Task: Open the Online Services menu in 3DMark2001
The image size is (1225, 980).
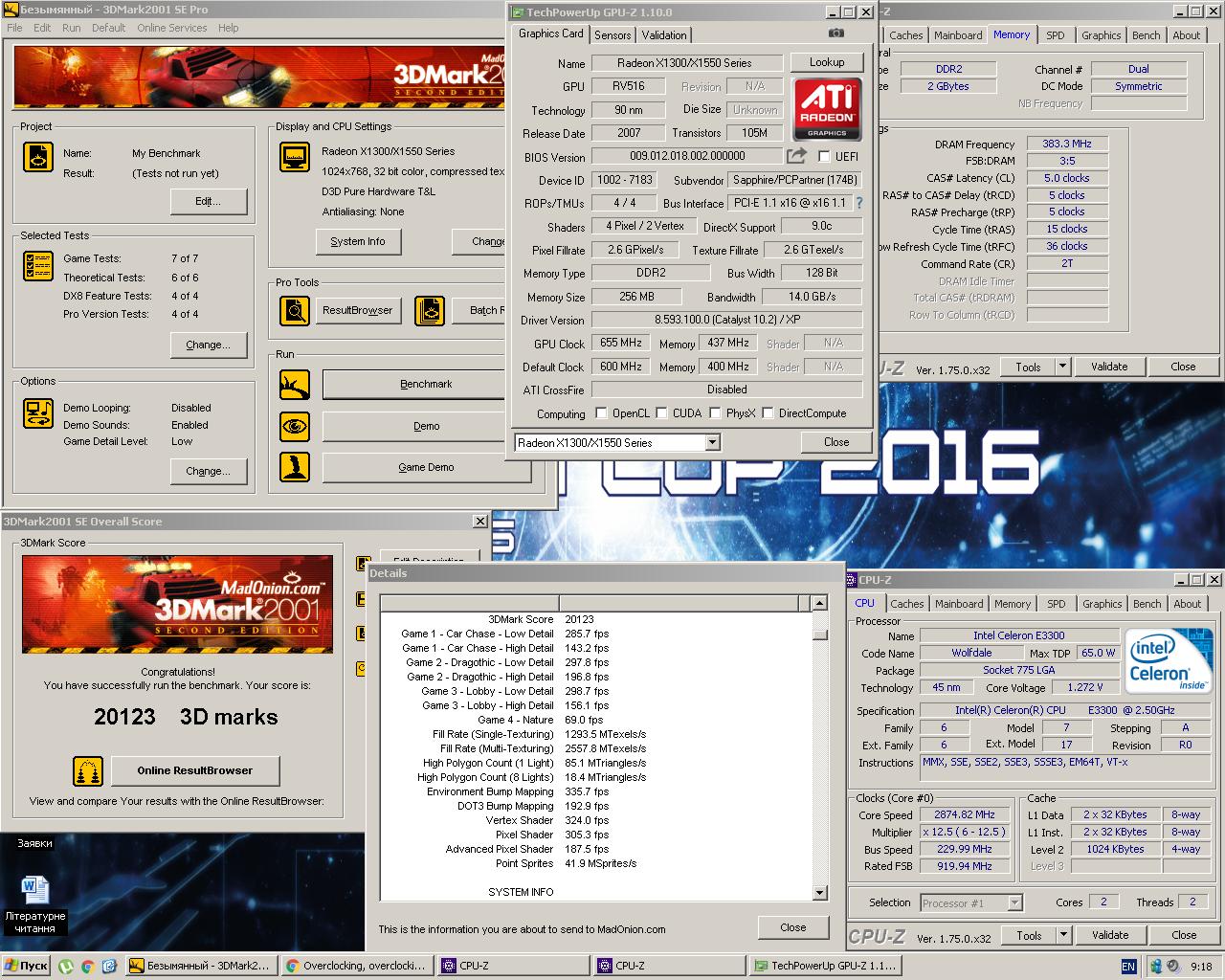Action: pyautogui.click(x=172, y=28)
